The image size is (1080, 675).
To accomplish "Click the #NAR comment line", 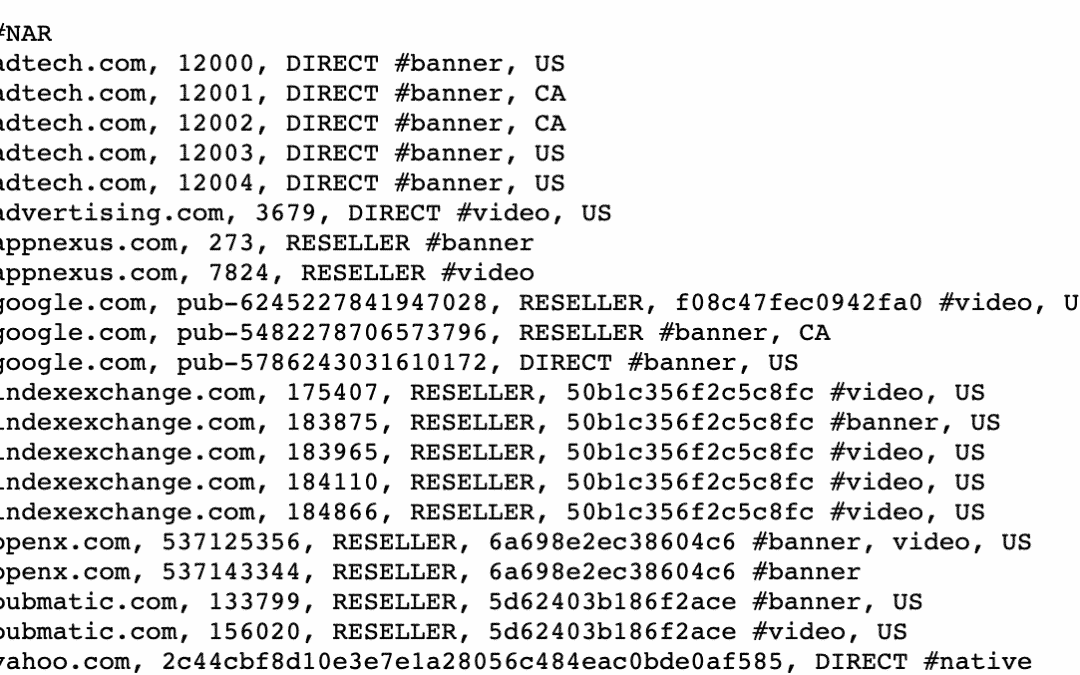I will click(x=25, y=34).
